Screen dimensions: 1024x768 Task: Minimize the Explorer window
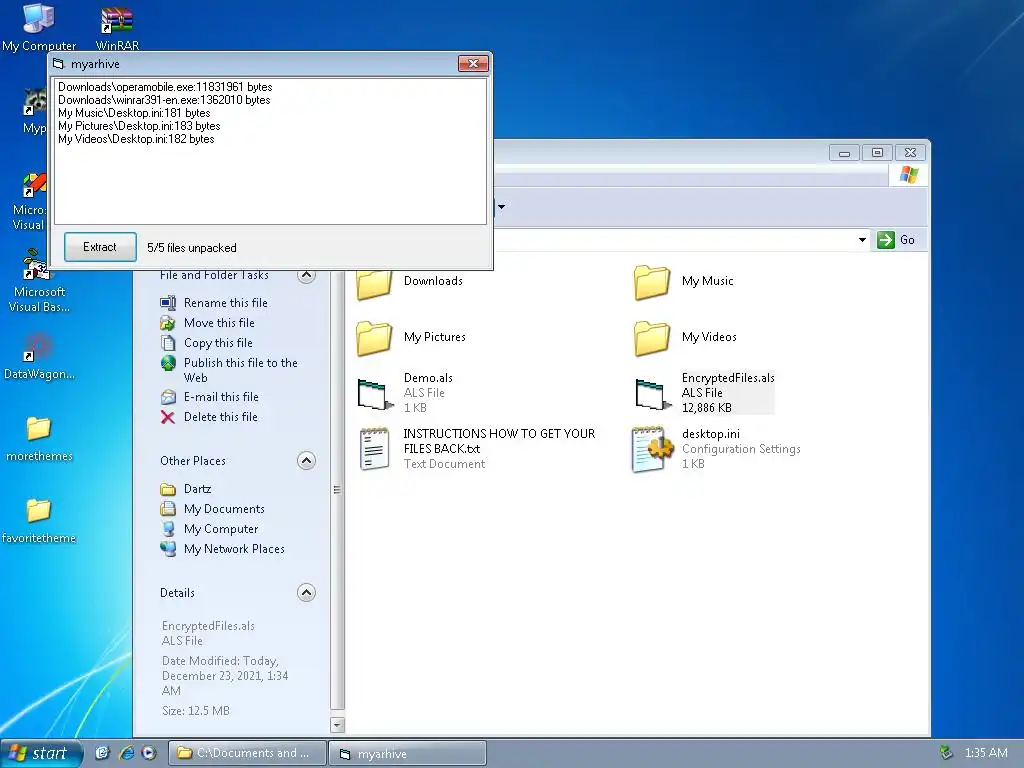pos(844,153)
